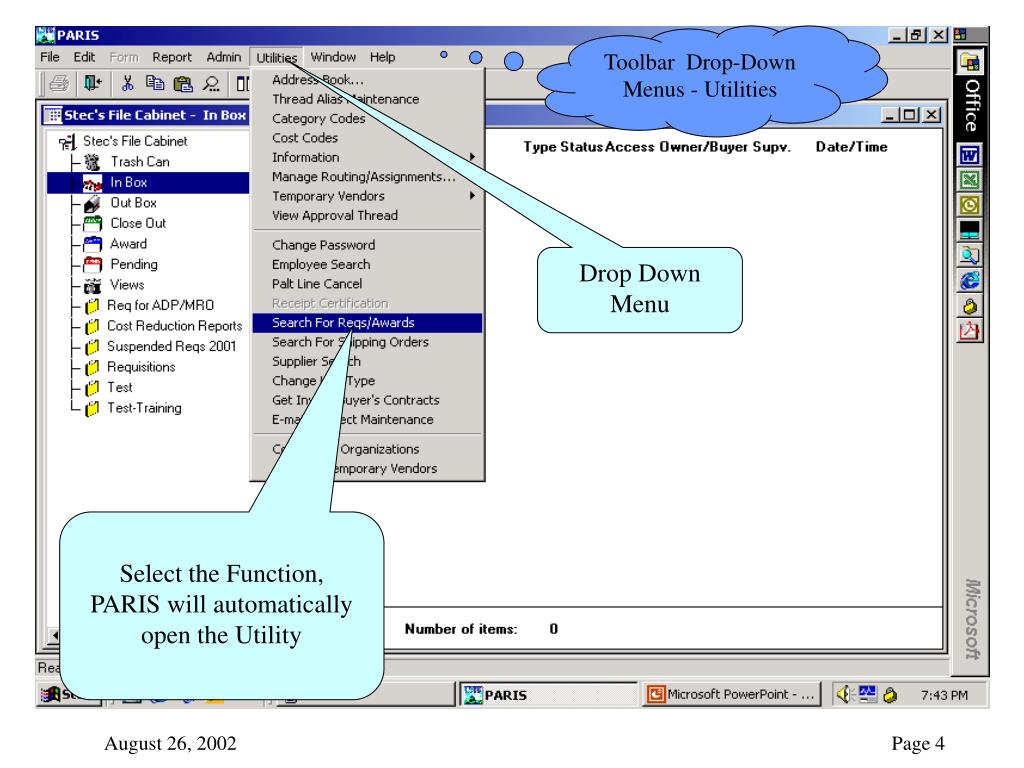Viewport: 1024px width, 768px height.
Task: Click the network monitor tray icon
Action: click(867, 694)
